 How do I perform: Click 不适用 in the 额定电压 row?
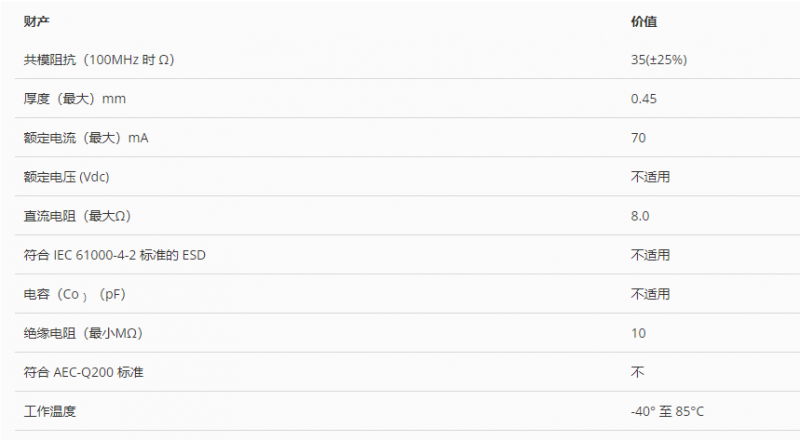point(651,177)
